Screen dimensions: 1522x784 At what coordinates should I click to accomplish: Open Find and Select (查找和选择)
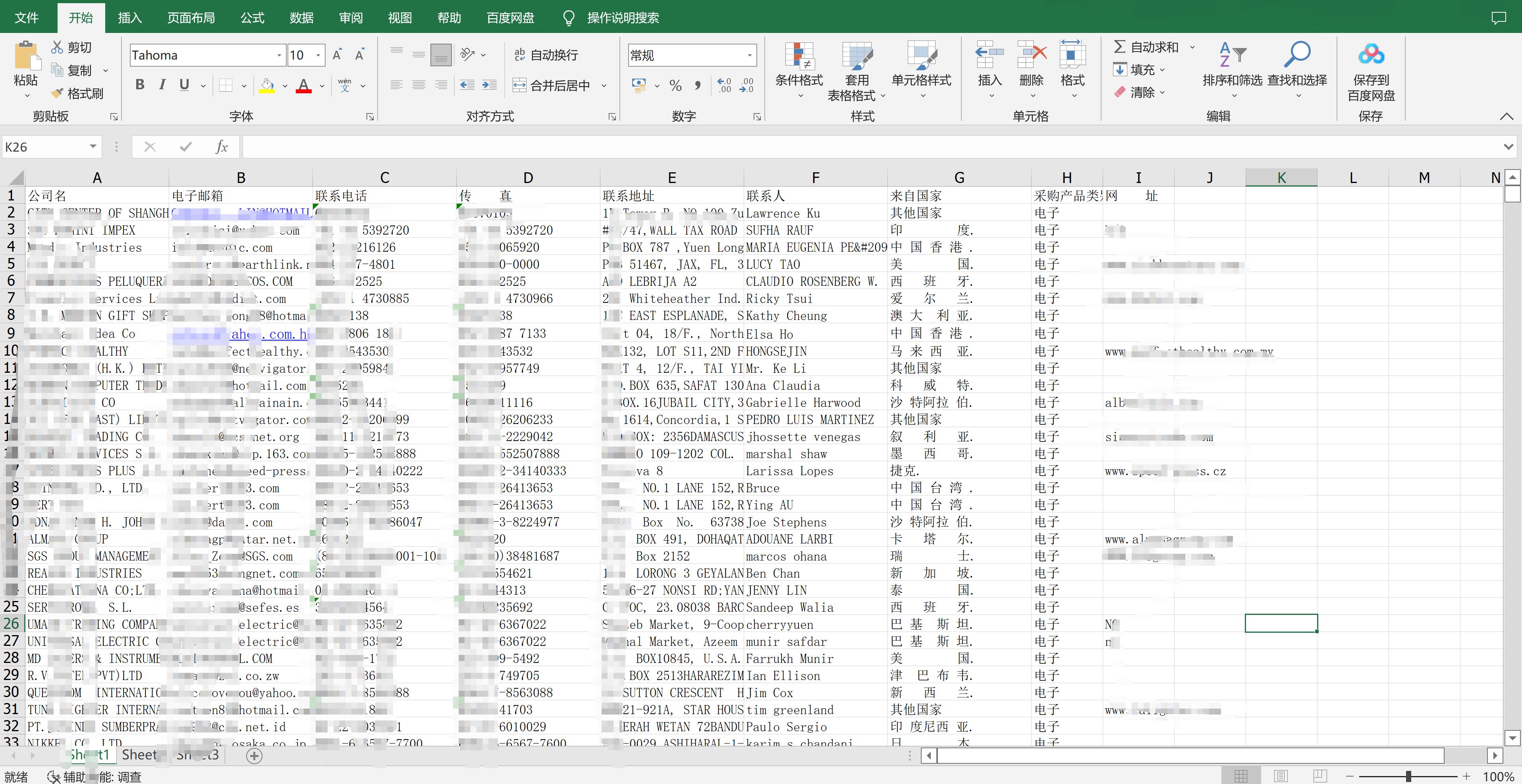coord(1298,70)
